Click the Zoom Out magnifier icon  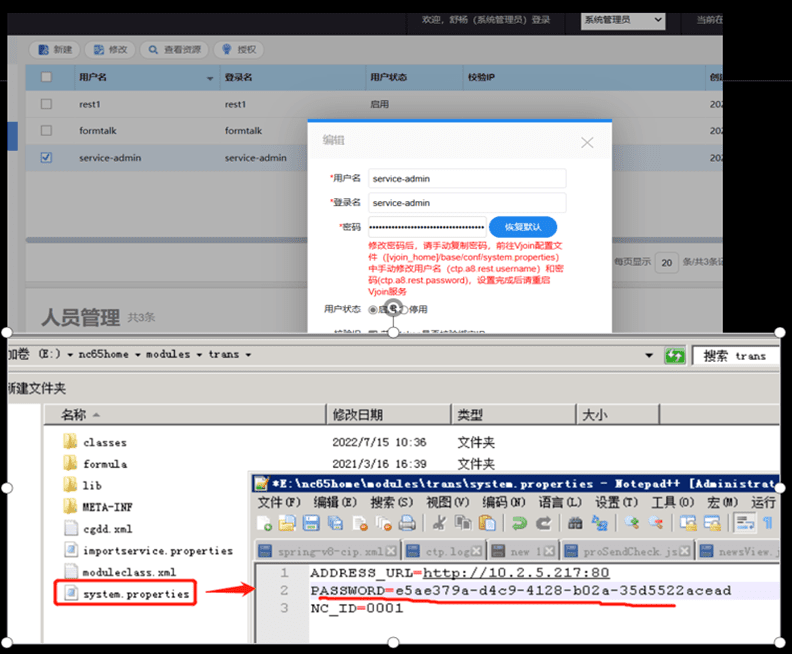656,523
